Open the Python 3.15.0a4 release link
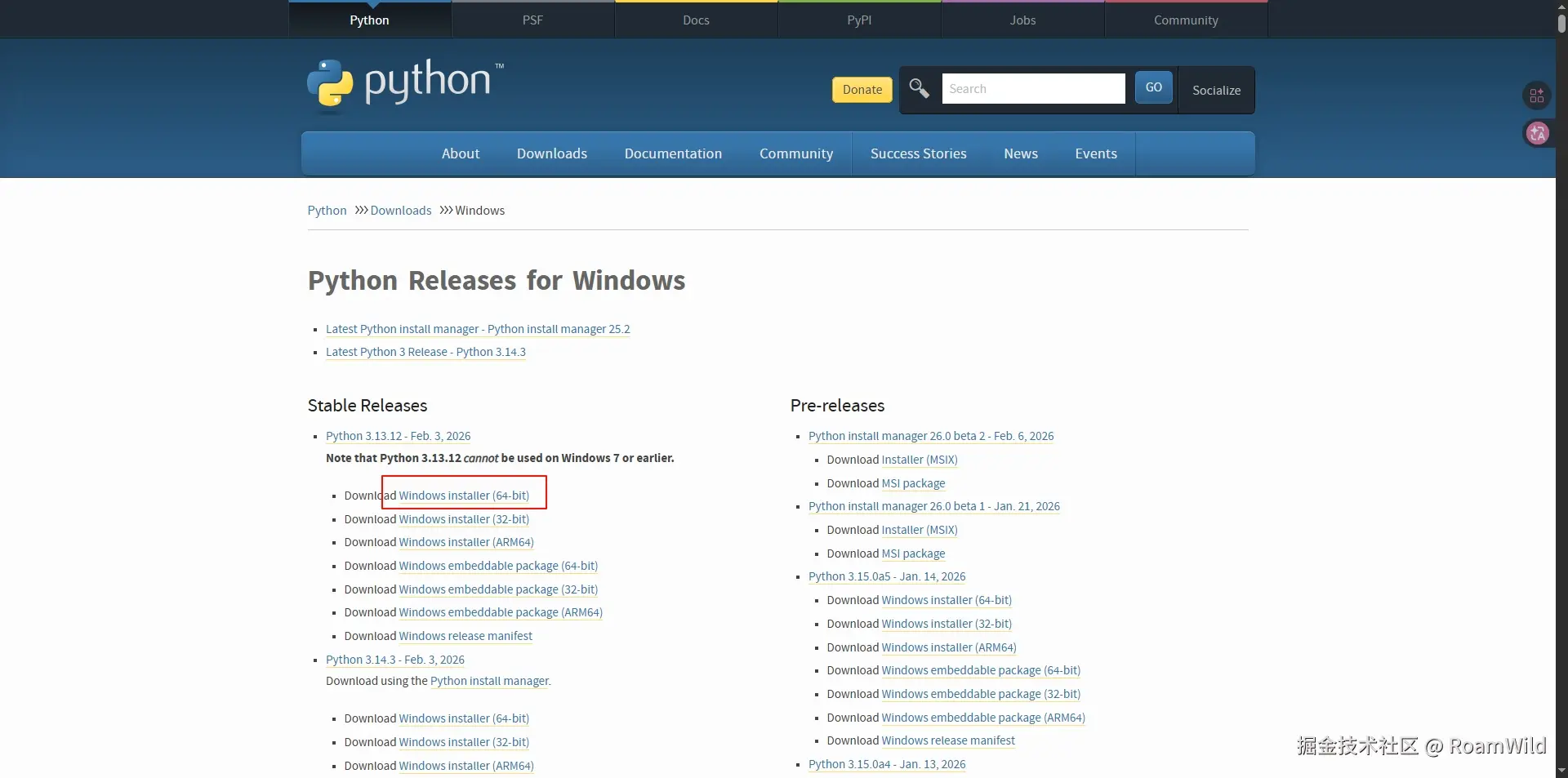The image size is (1568, 778). click(x=887, y=764)
